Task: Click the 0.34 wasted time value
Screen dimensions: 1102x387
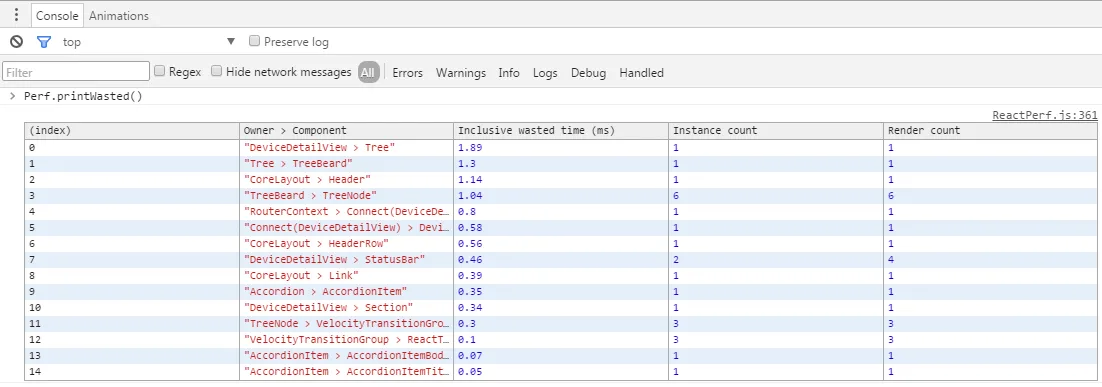Action: point(469,308)
